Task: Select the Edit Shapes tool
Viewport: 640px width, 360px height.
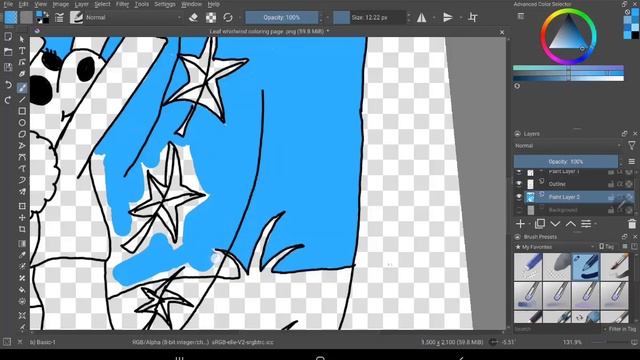Action: click(x=22, y=62)
